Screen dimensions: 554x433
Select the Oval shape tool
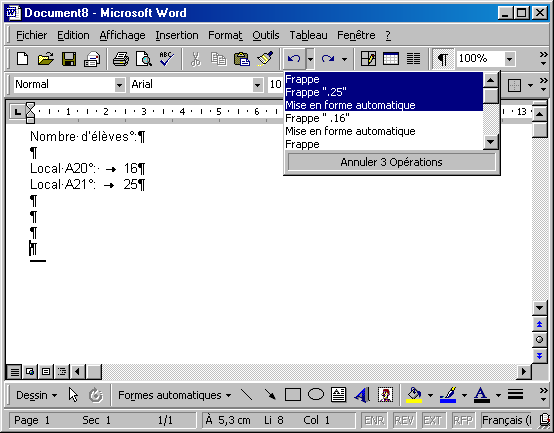tap(316, 395)
